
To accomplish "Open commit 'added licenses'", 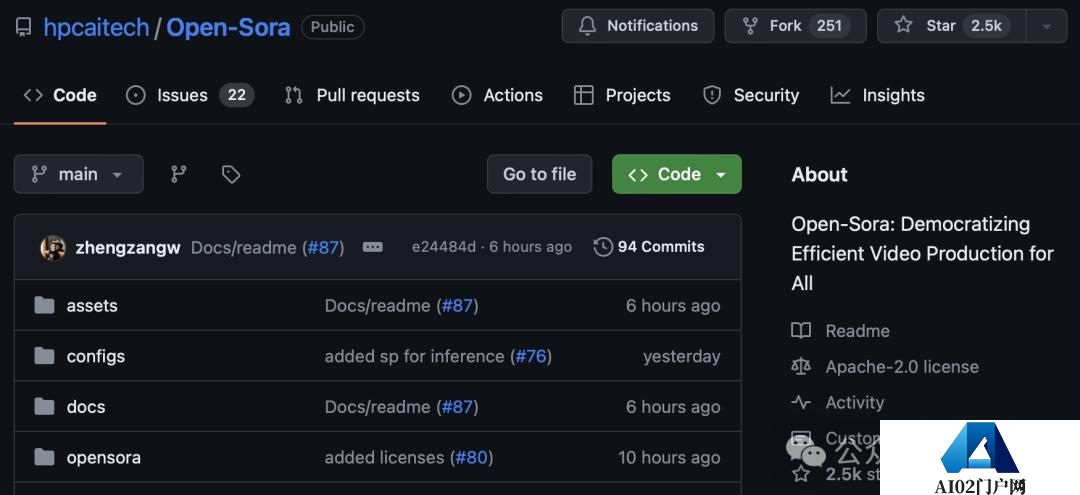I will click(x=384, y=458).
